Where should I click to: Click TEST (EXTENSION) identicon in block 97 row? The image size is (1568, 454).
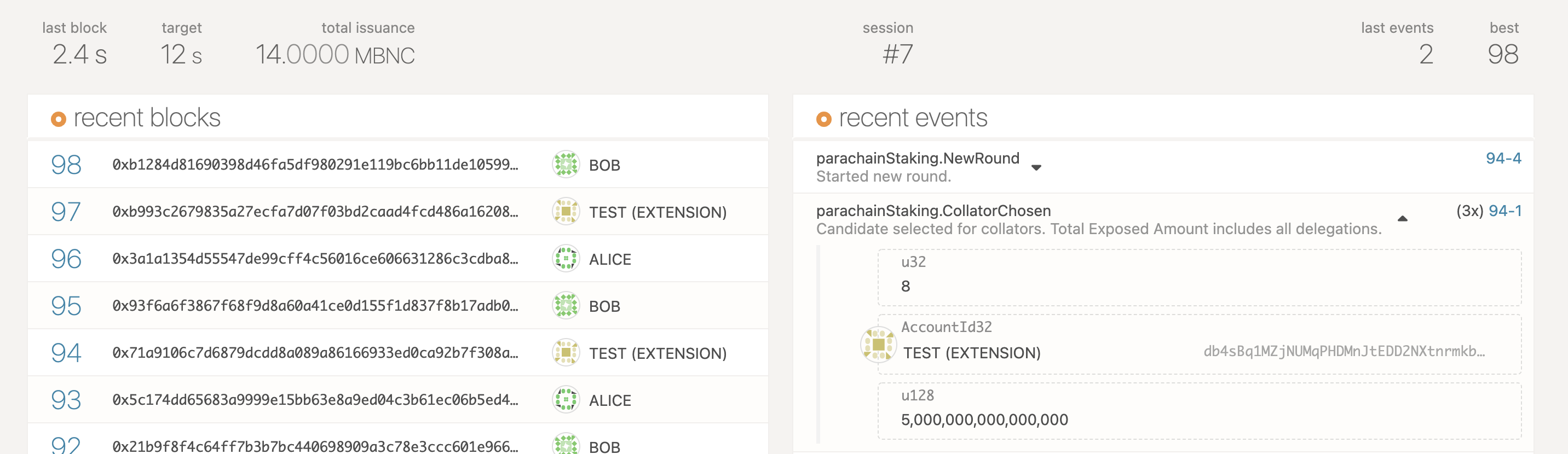(566, 212)
